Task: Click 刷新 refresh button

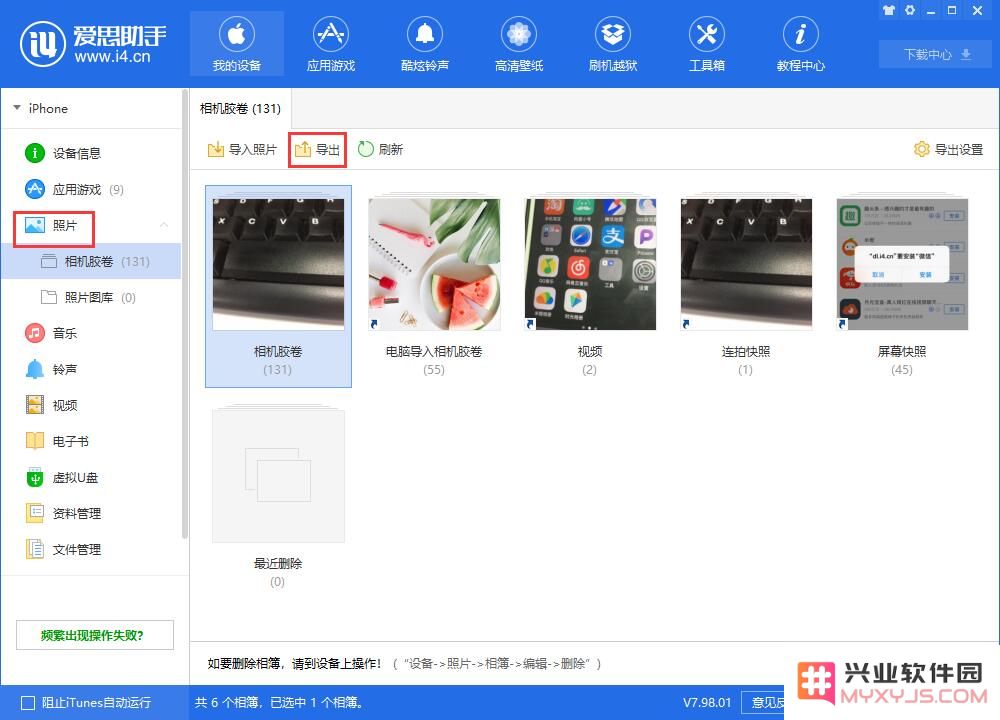Action: (x=381, y=149)
